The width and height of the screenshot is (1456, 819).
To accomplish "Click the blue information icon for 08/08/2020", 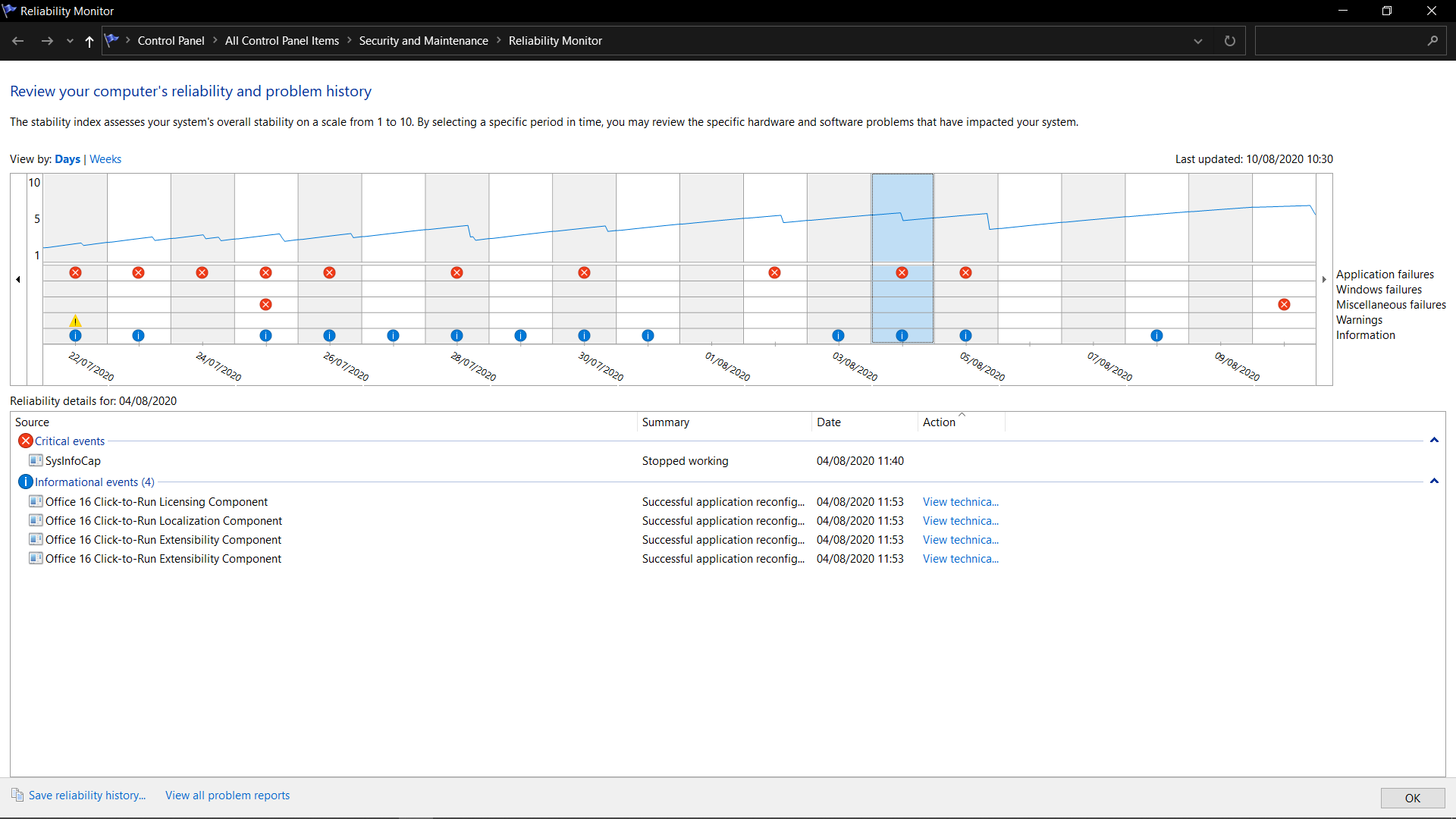I will click(x=1156, y=336).
